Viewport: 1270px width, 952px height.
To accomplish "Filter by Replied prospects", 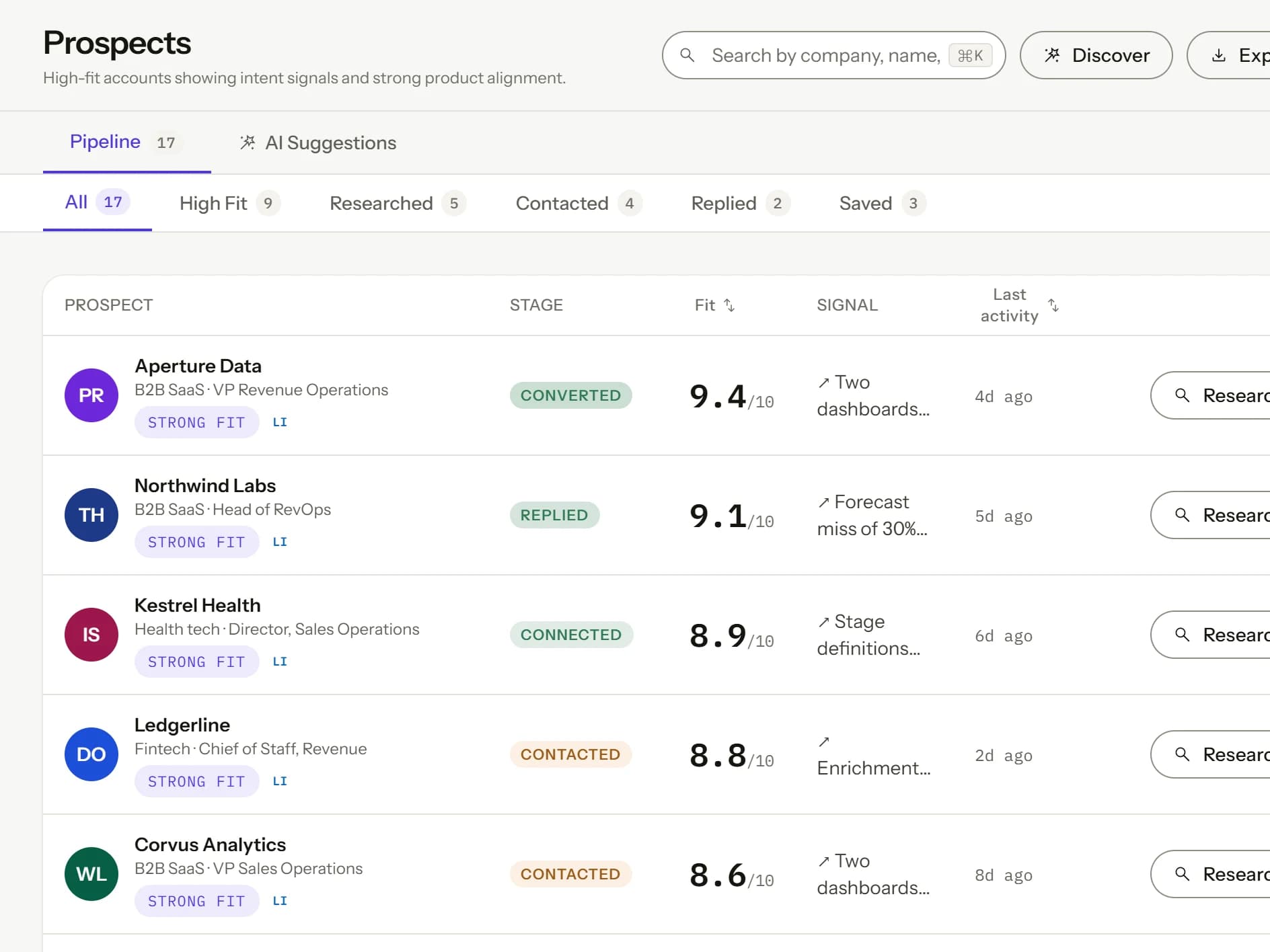I will [741, 203].
